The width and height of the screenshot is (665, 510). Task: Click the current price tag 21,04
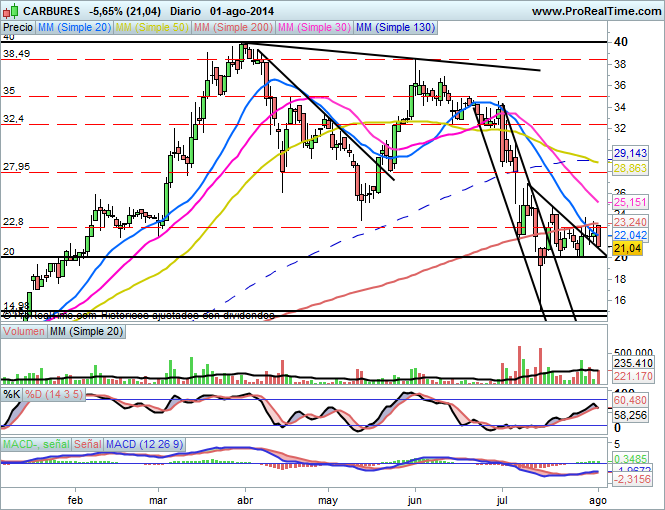pos(627,247)
